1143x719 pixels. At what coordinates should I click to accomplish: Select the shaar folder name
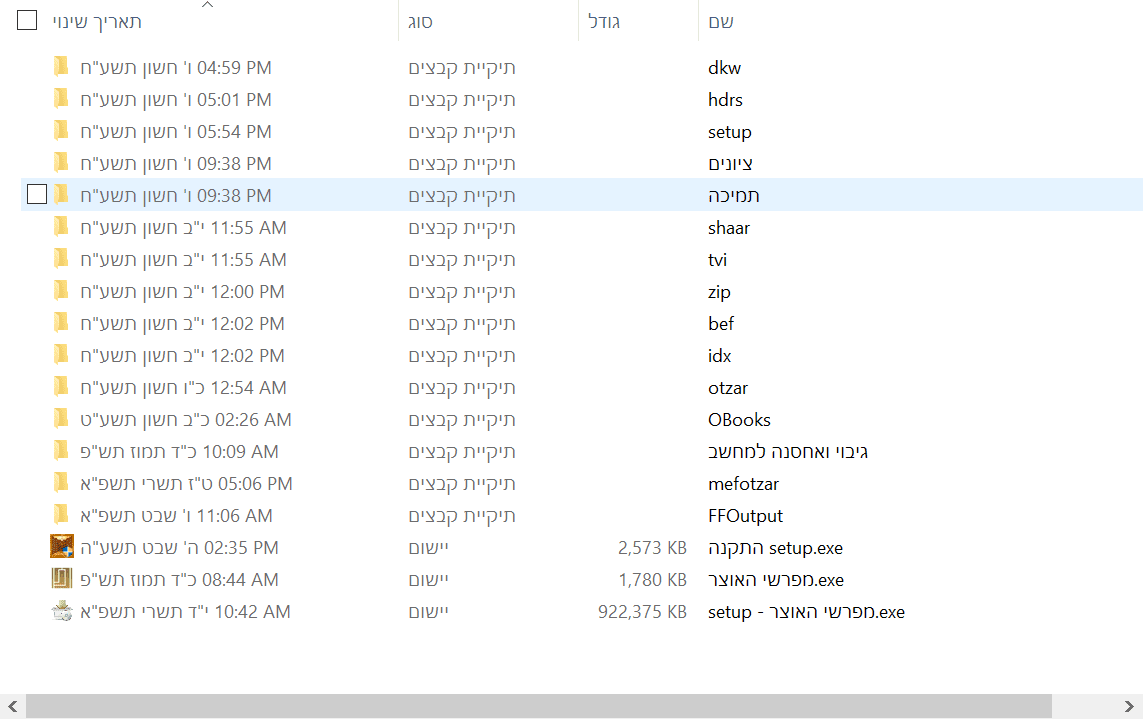(729, 228)
